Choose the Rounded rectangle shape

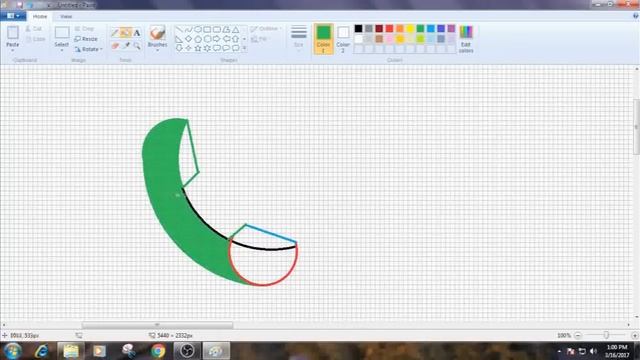[x=217, y=30]
